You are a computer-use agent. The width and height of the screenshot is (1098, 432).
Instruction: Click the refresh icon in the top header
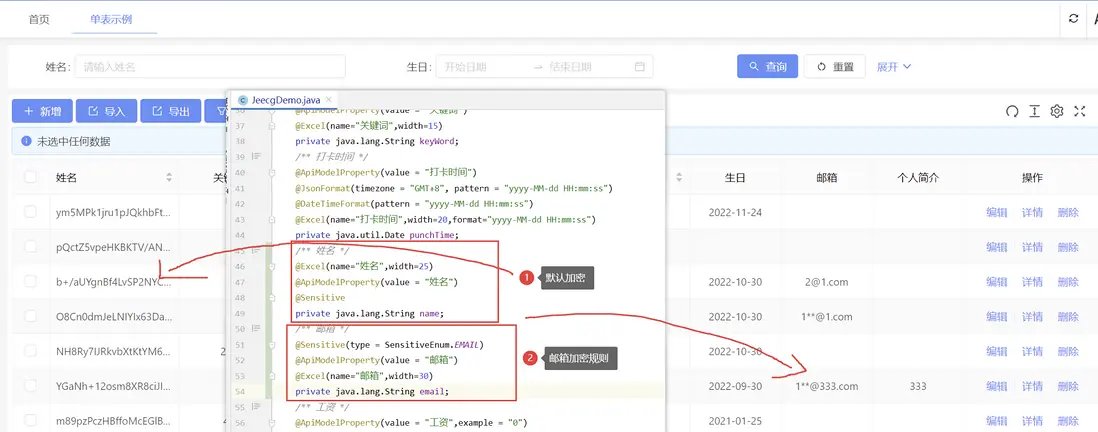tap(1073, 19)
